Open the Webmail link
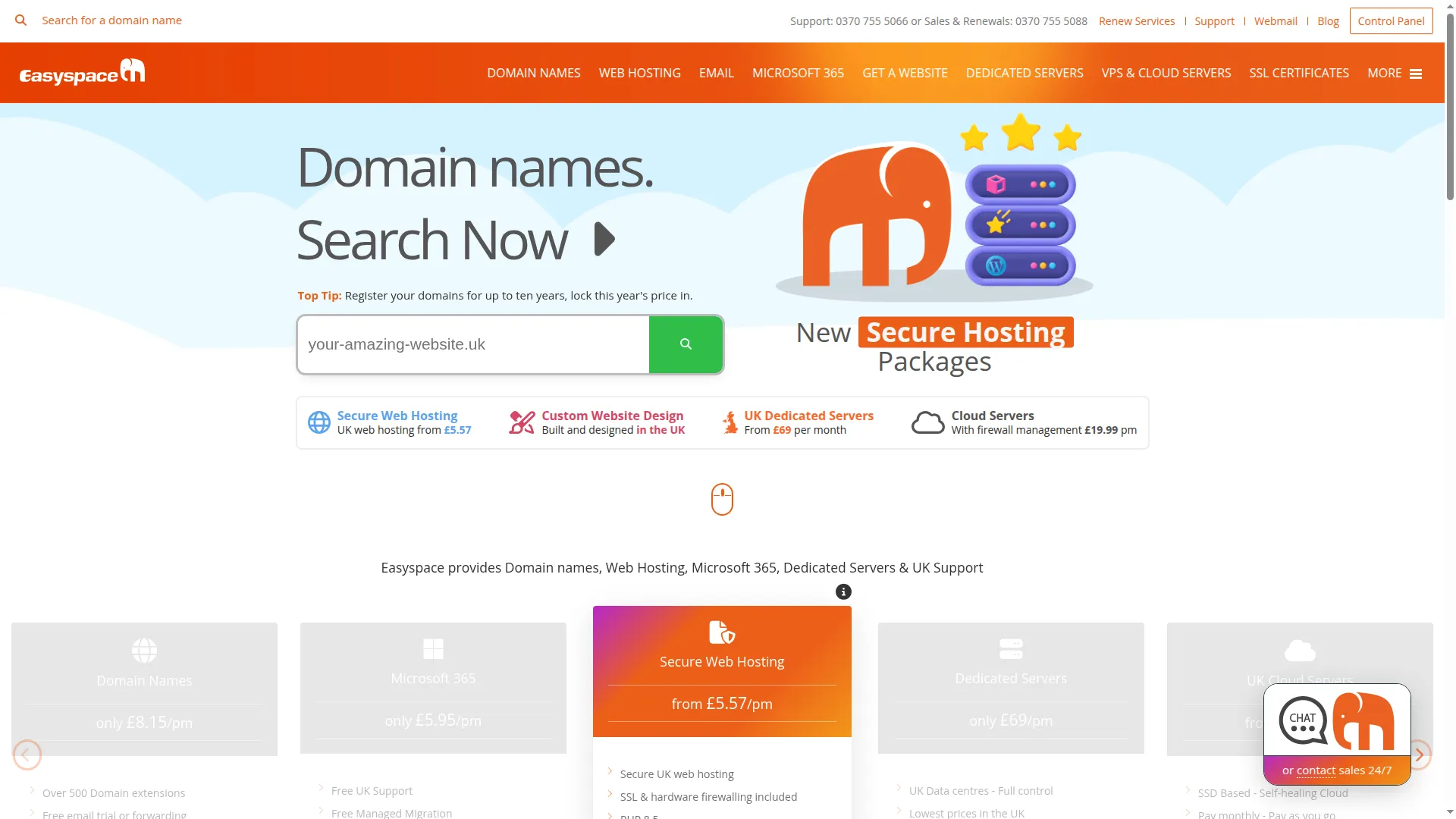 (1276, 21)
